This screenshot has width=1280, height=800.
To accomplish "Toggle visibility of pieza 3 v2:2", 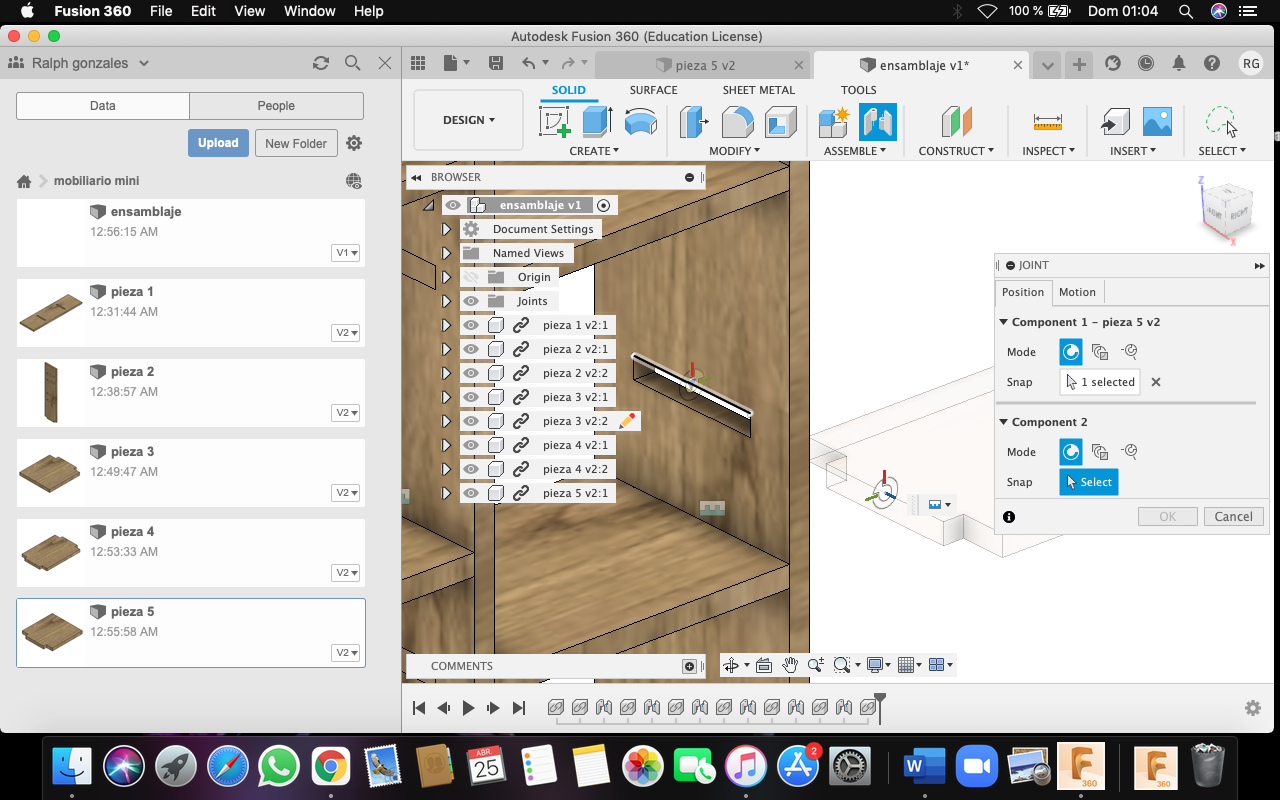I will (471, 421).
